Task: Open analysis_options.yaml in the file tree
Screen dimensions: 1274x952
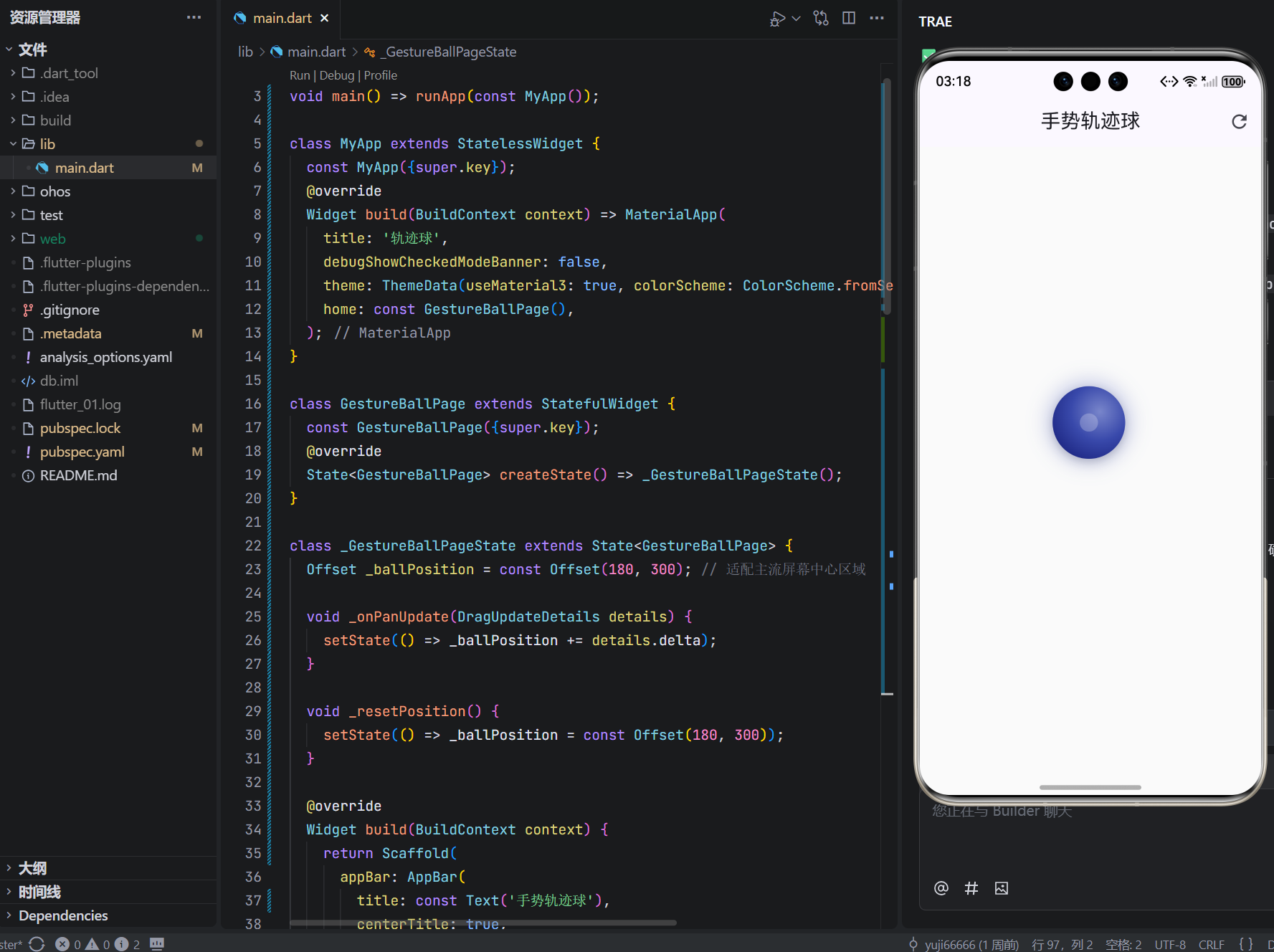Action: click(x=108, y=357)
